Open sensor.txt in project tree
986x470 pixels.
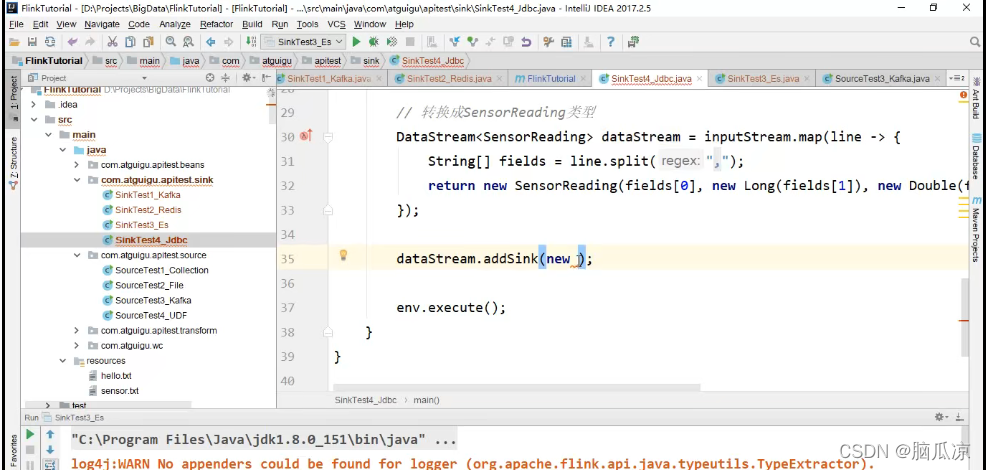point(119,391)
